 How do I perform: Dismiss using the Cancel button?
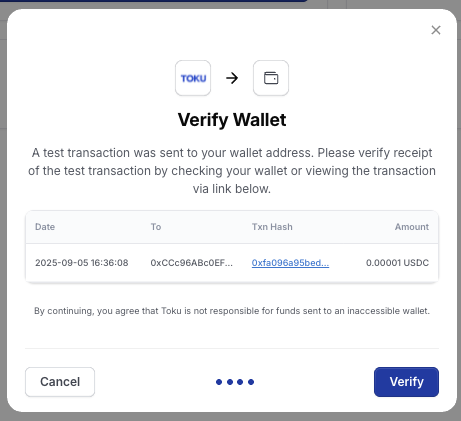60,382
